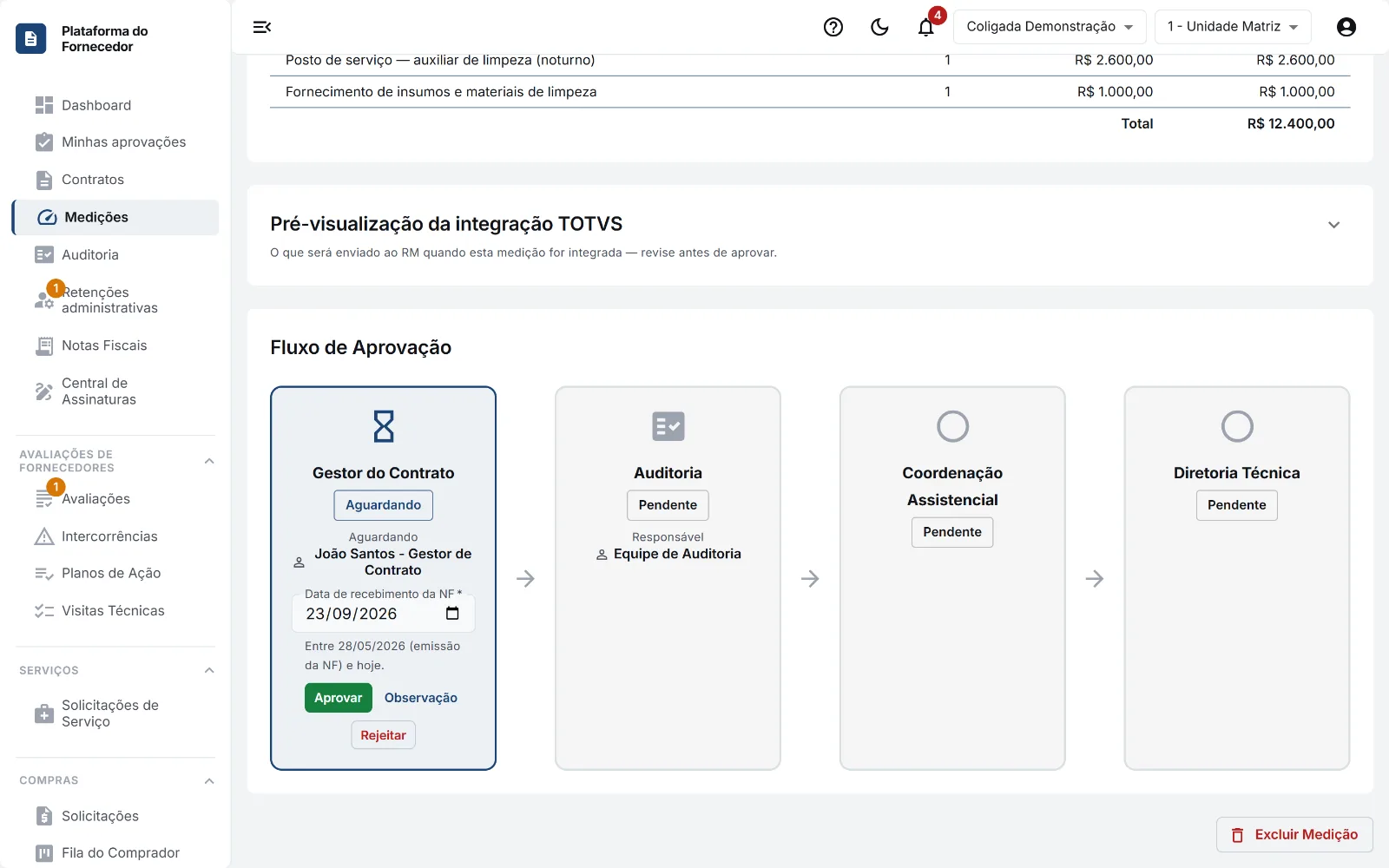The width and height of the screenshot is (1389, 868).
Task: Open the calendar picker for NF date
Action: (x=452, y=614)
